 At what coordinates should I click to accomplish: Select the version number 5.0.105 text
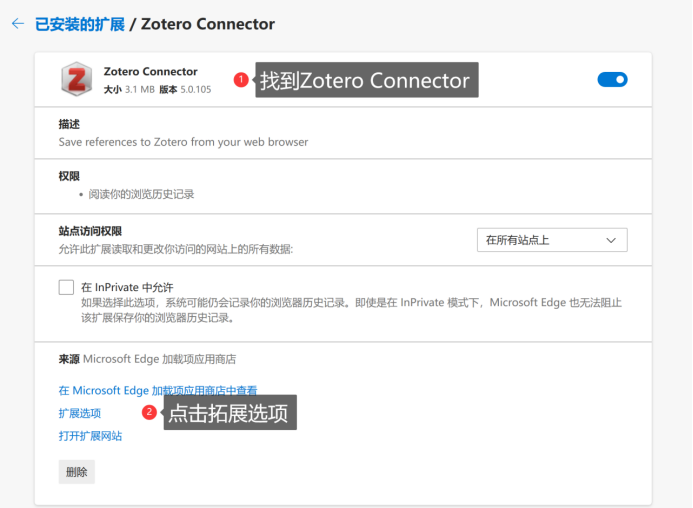point(196,89)
